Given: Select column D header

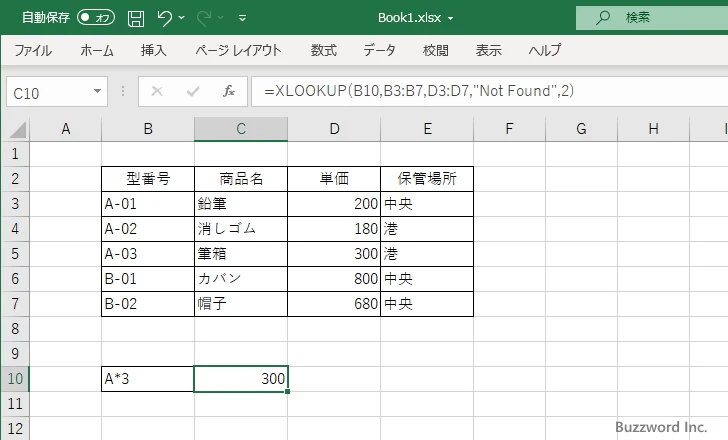Looking at the screenshot, I should [x=334, y=129].
